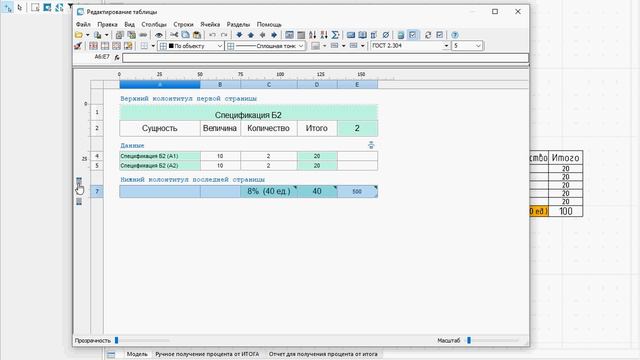Screen dimensions: 640x360
Task: Open the borders grid dropdown arrow
Action: [x=153, y=46]
